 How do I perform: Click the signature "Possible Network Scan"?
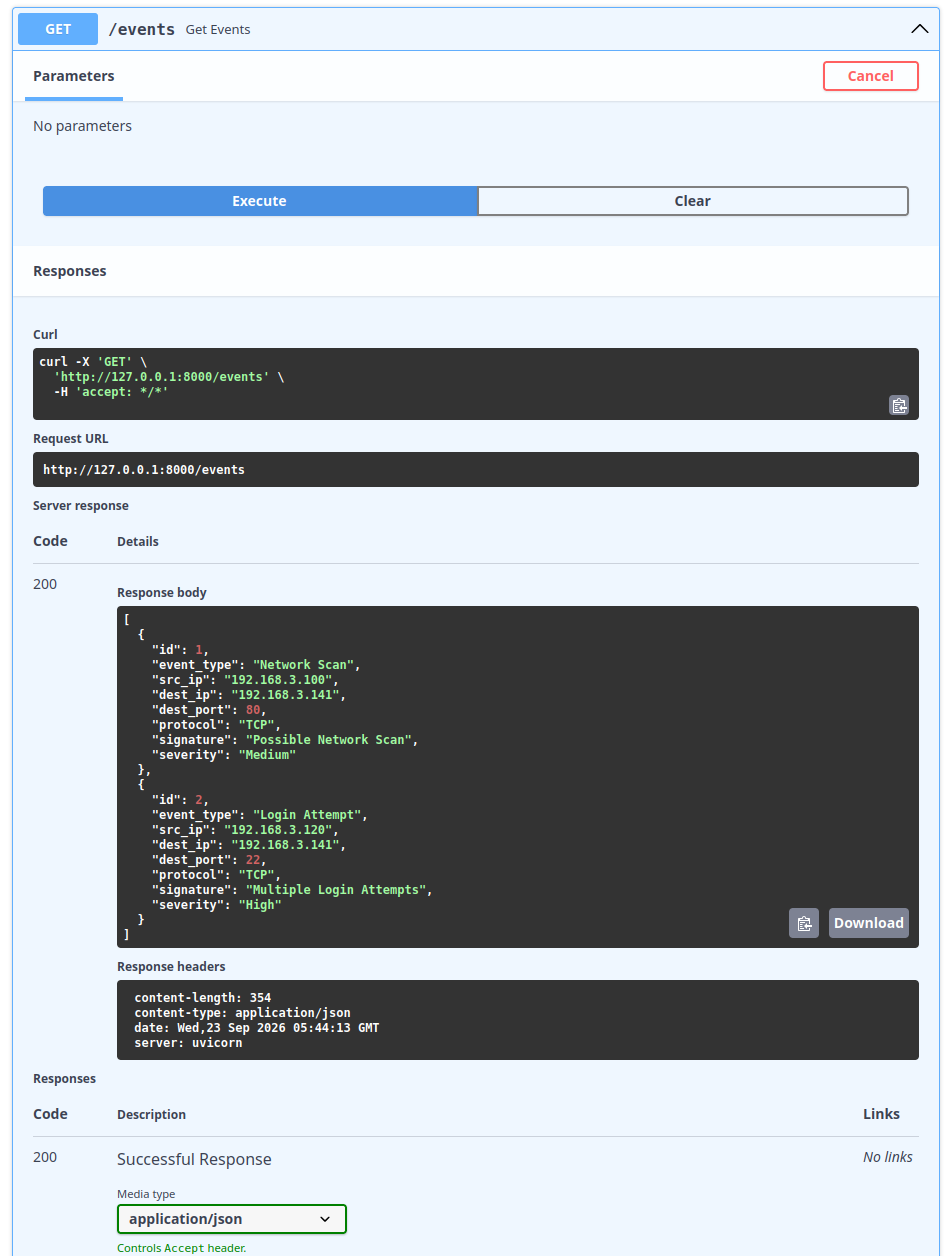point(328,740)
